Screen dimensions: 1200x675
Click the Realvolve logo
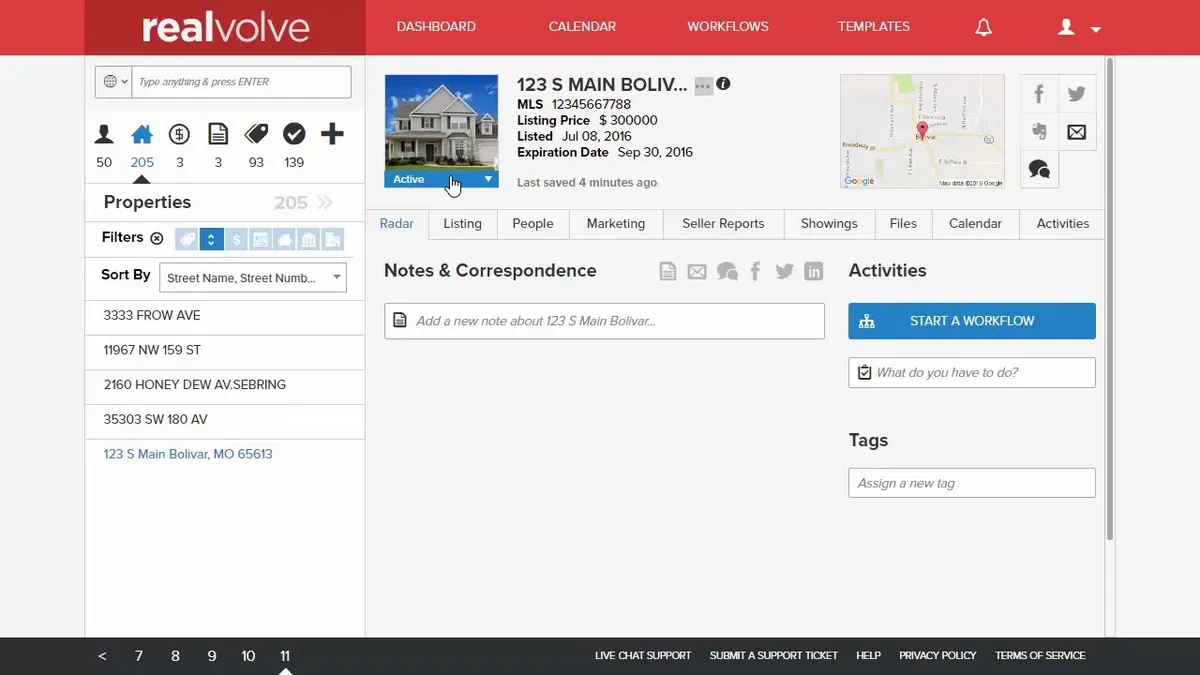[x=225, y=27]
